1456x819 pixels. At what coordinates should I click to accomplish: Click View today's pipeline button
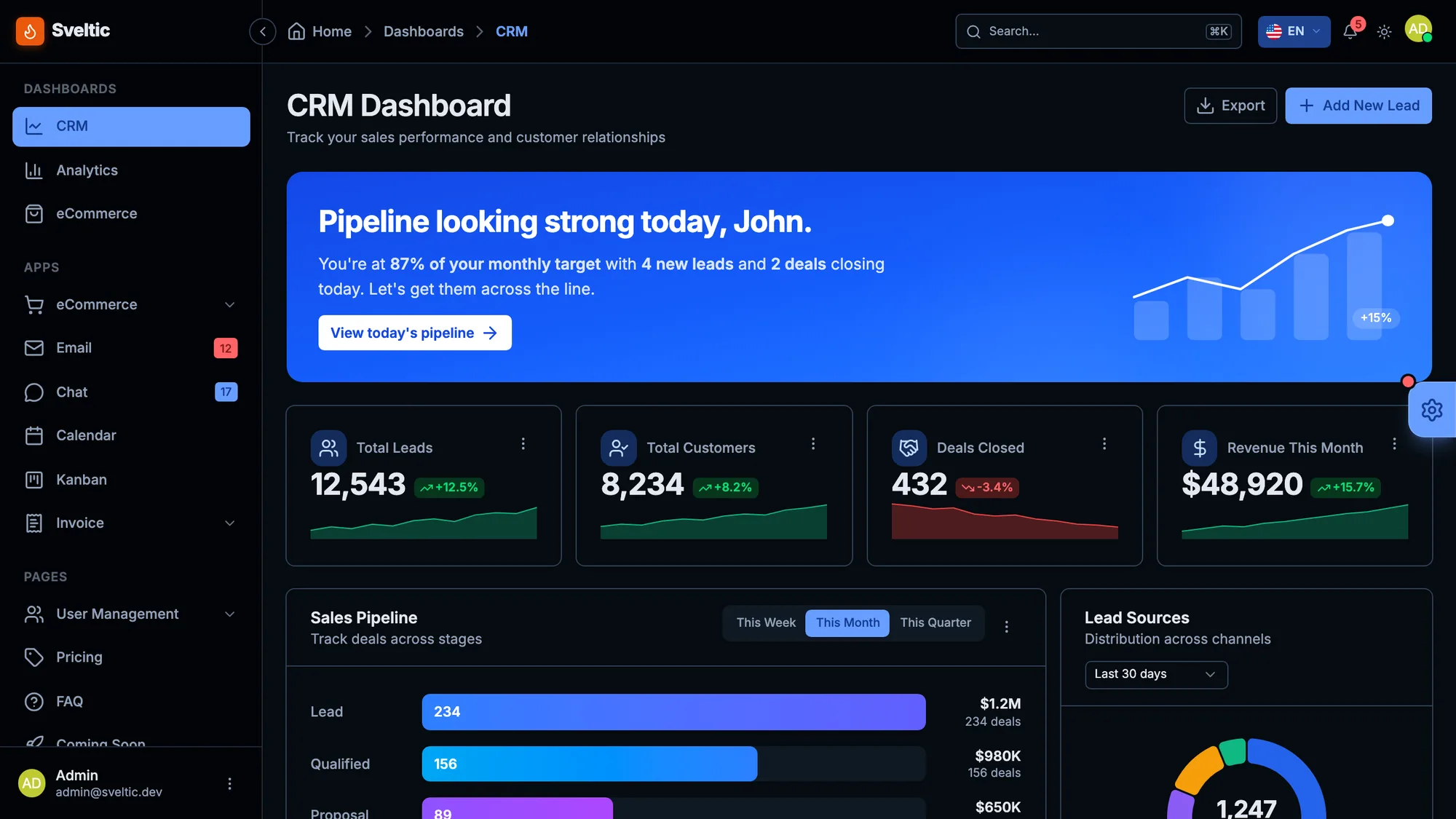pos(414,333)
